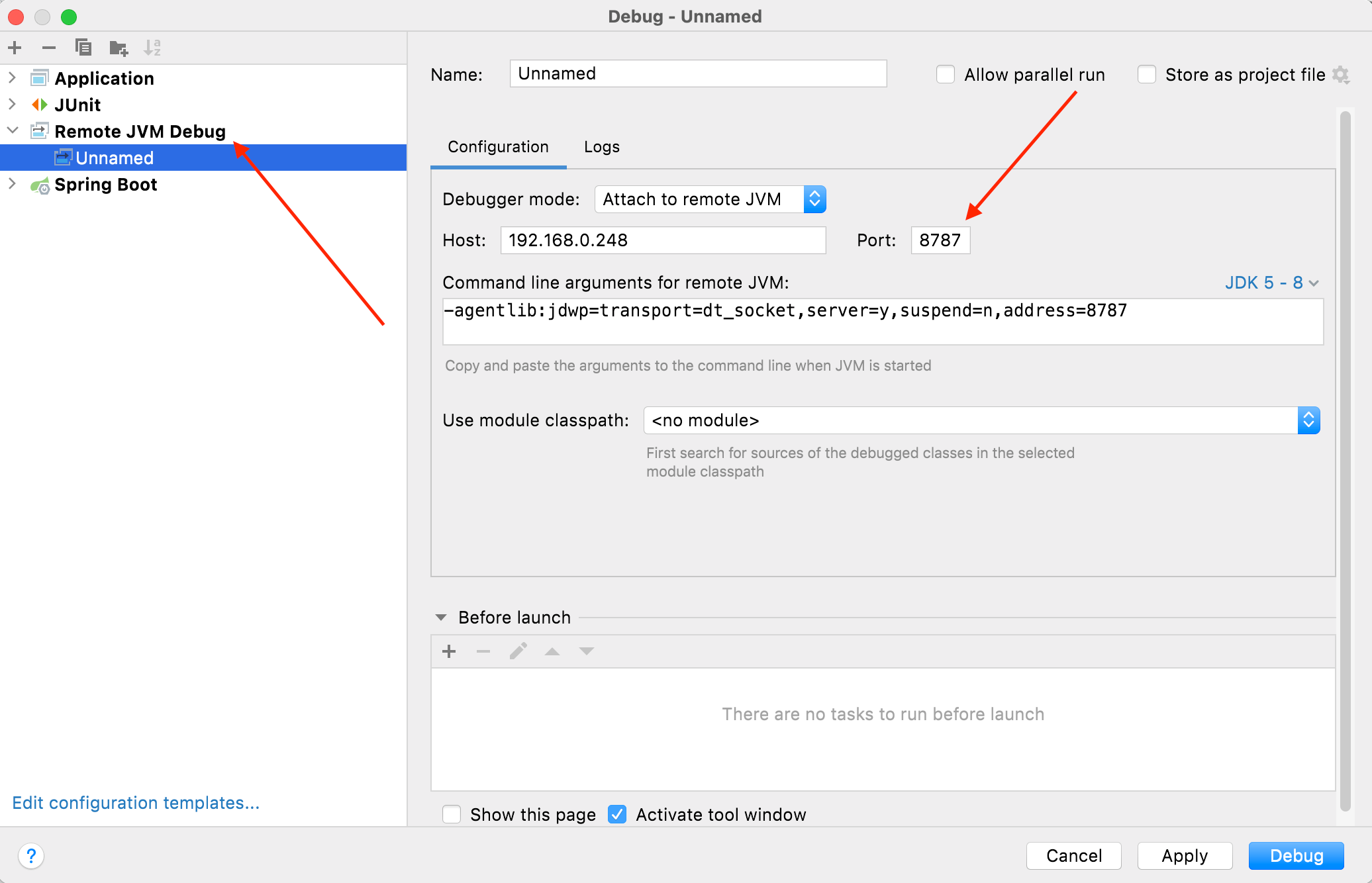Viewport: 1372px width, 883px height.
Task: Click the Port input field
Action: pos(940,240)
